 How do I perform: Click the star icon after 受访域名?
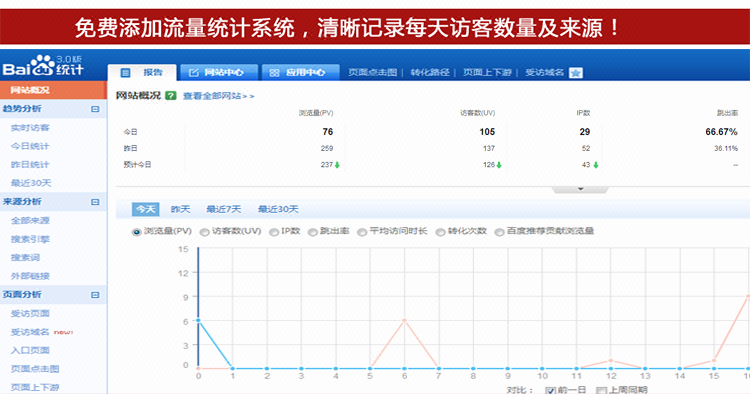click(576, 73)
